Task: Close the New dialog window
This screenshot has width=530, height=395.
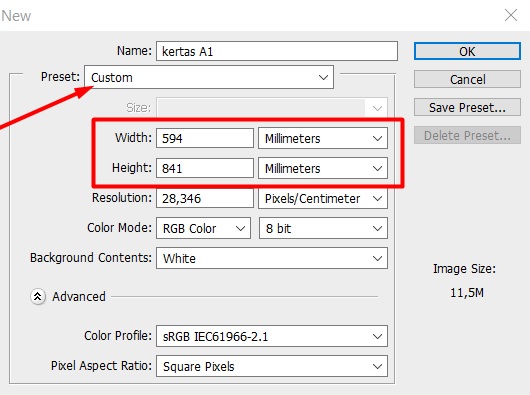Action: point(511,15)
